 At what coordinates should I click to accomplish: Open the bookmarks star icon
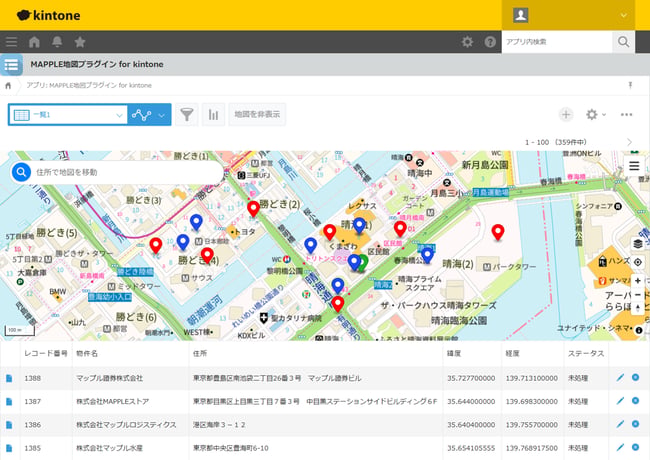coord(80,42)
